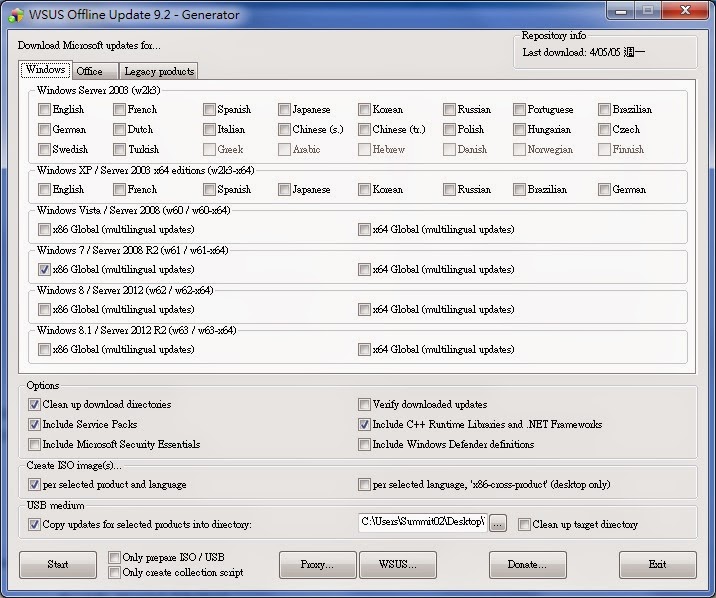Image resolution: width=716 pixels, height=598 pixels.
Task: Open Proxy... settings
Action: pyautogui.click(x=317, y=565)
